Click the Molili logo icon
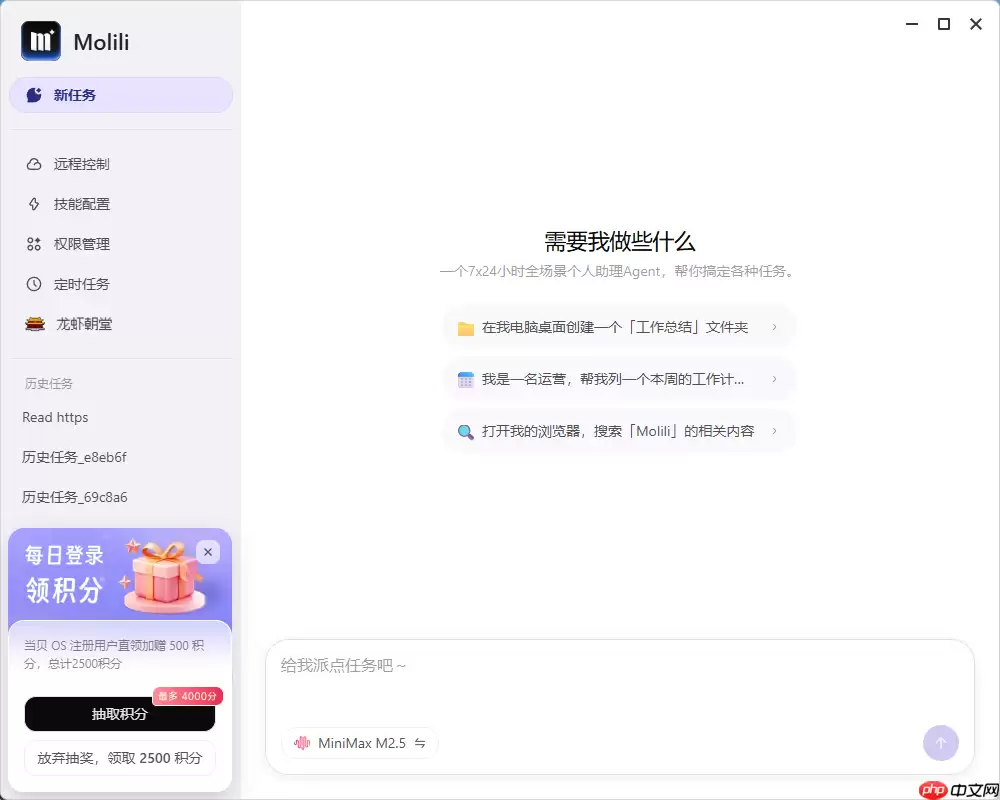 click(x=39, y=41)
